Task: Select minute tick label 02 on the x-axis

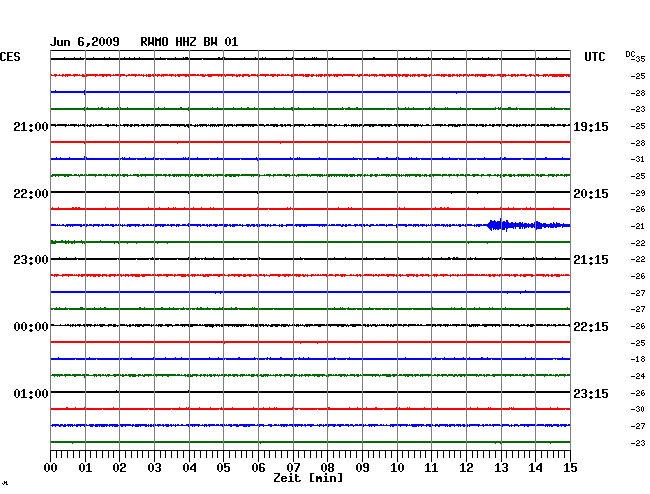Action: 119,468
